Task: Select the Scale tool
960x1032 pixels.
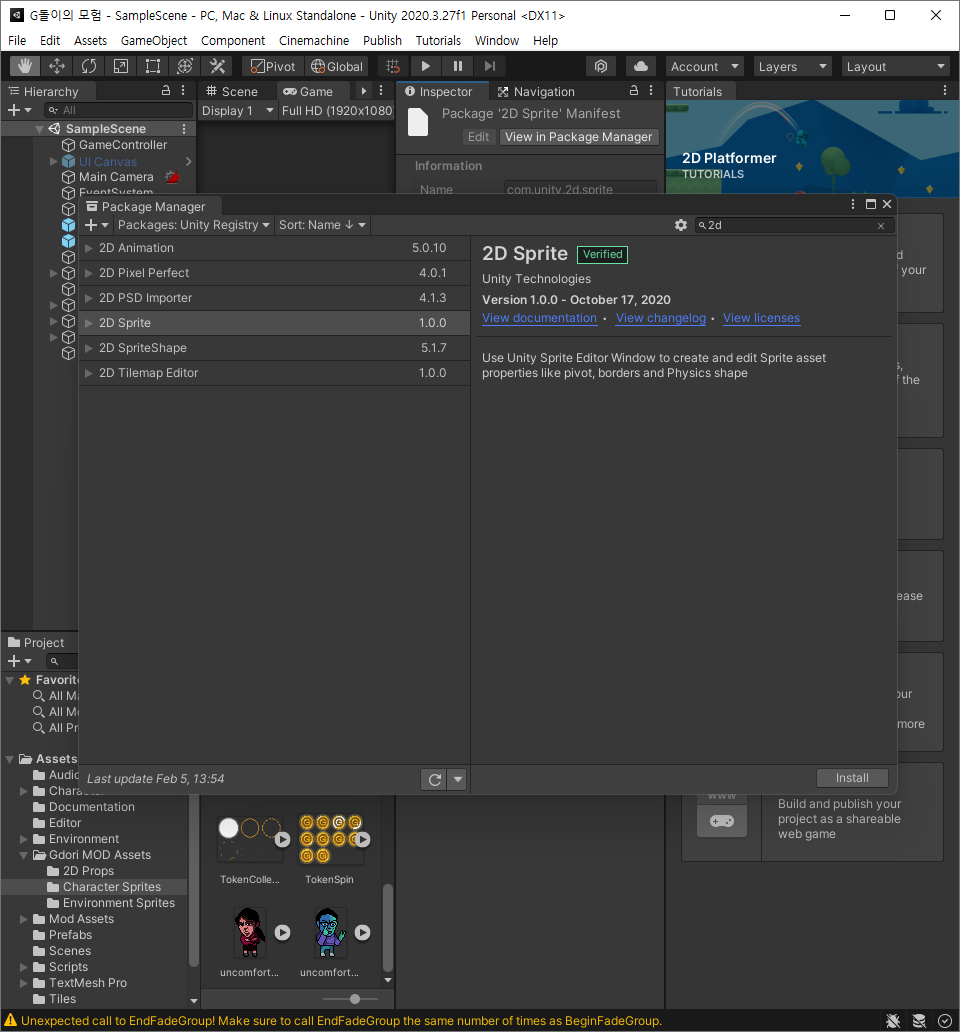Action: 121,66
